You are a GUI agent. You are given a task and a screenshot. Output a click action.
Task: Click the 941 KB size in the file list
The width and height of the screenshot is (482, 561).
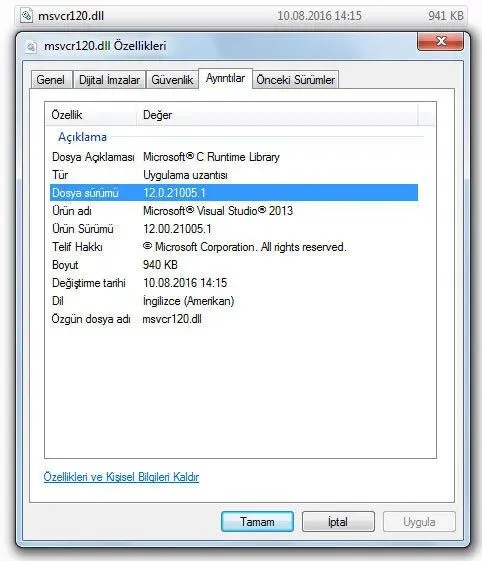[x=446, y=16]
